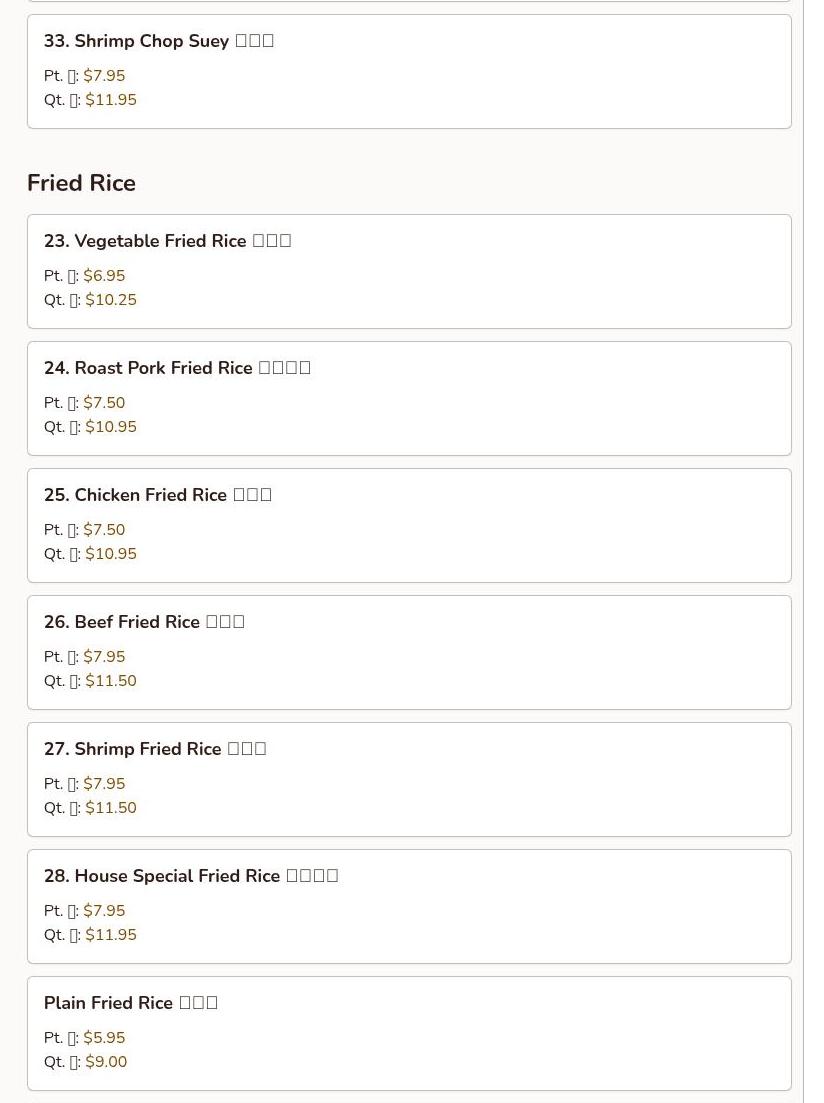
Task: Select the Fried Rice section heading
Action: 81,183
